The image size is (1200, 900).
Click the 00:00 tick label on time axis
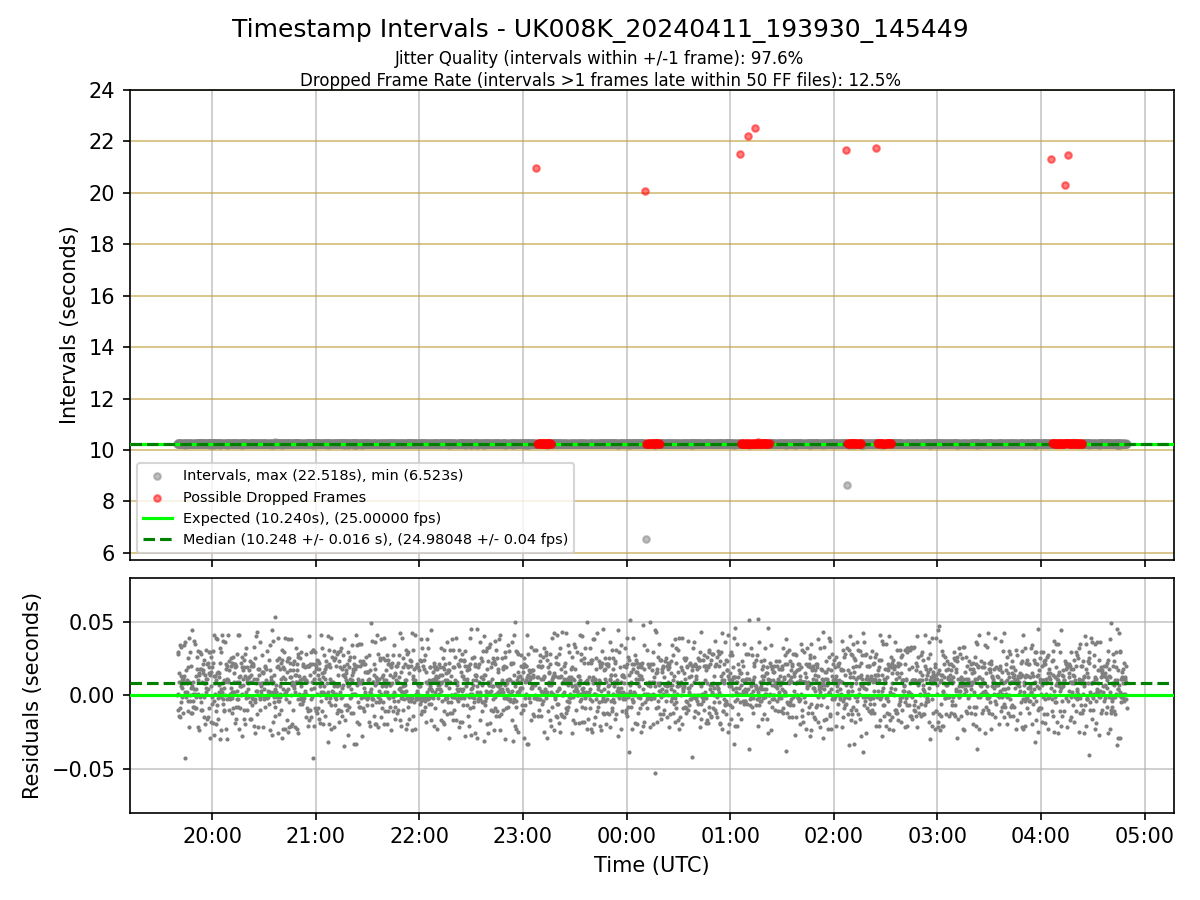[x=626, y=835]
